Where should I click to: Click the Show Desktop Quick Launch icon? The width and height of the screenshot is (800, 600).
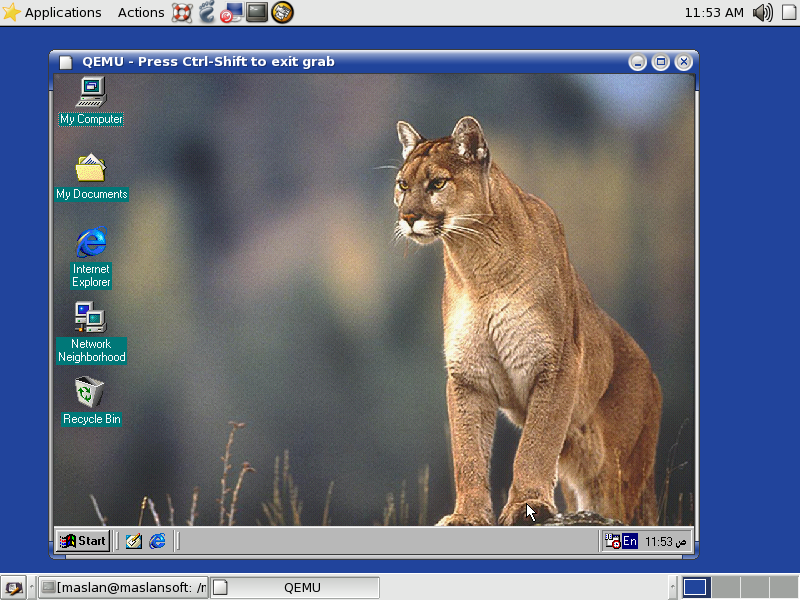133,540
